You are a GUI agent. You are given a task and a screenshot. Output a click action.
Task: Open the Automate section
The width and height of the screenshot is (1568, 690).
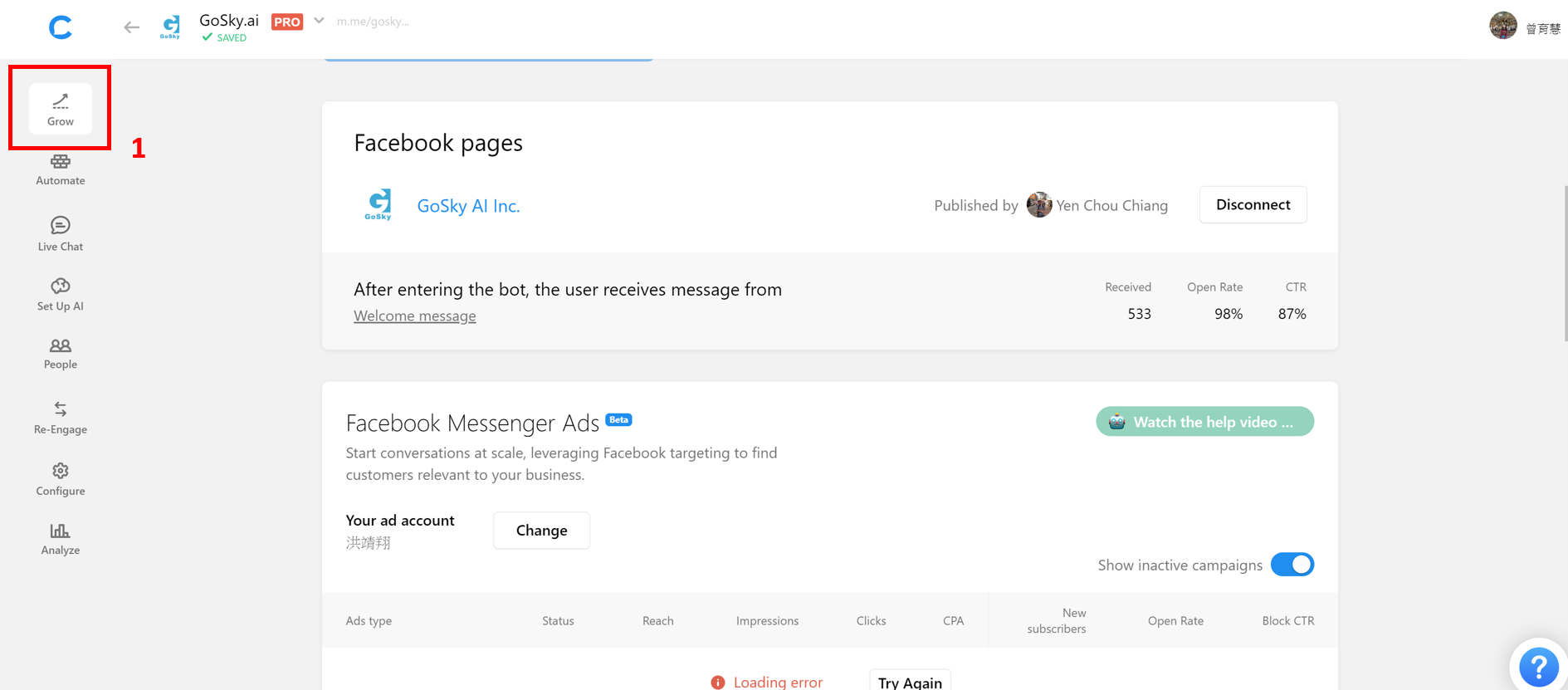(x=60, y=169)
